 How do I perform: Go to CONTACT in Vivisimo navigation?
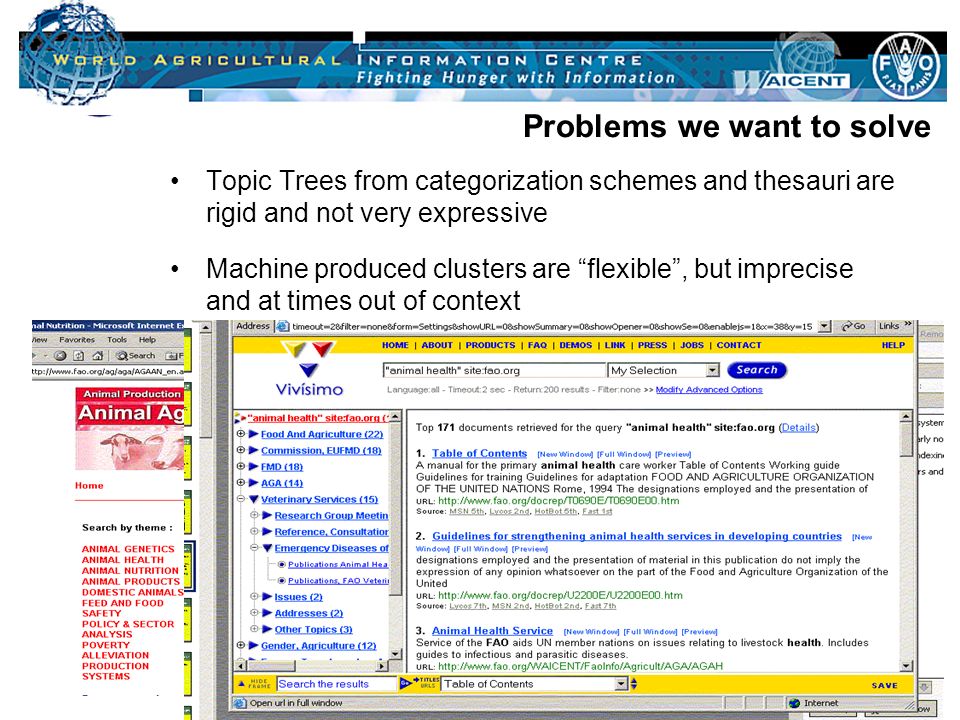739,345
